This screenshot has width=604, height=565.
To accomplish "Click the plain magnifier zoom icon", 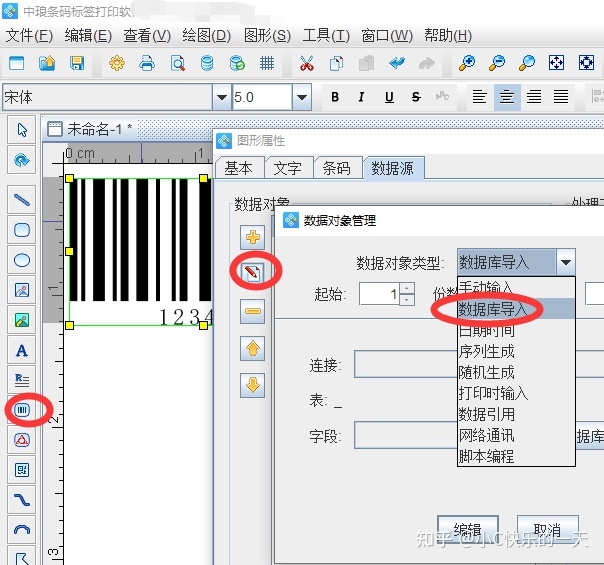I will click(x=527, y=63).
